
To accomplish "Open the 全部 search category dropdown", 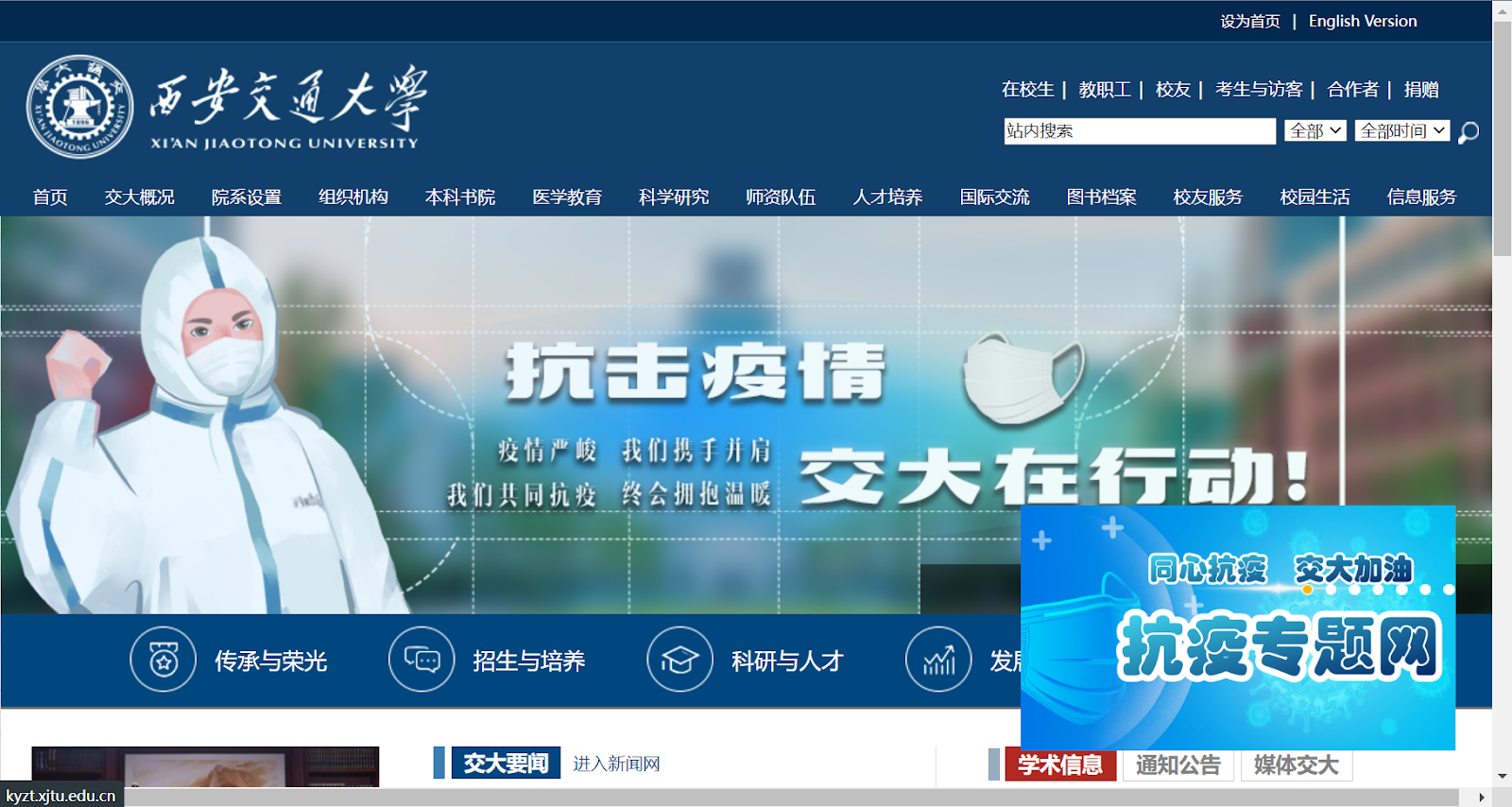I will (1315, 130).
